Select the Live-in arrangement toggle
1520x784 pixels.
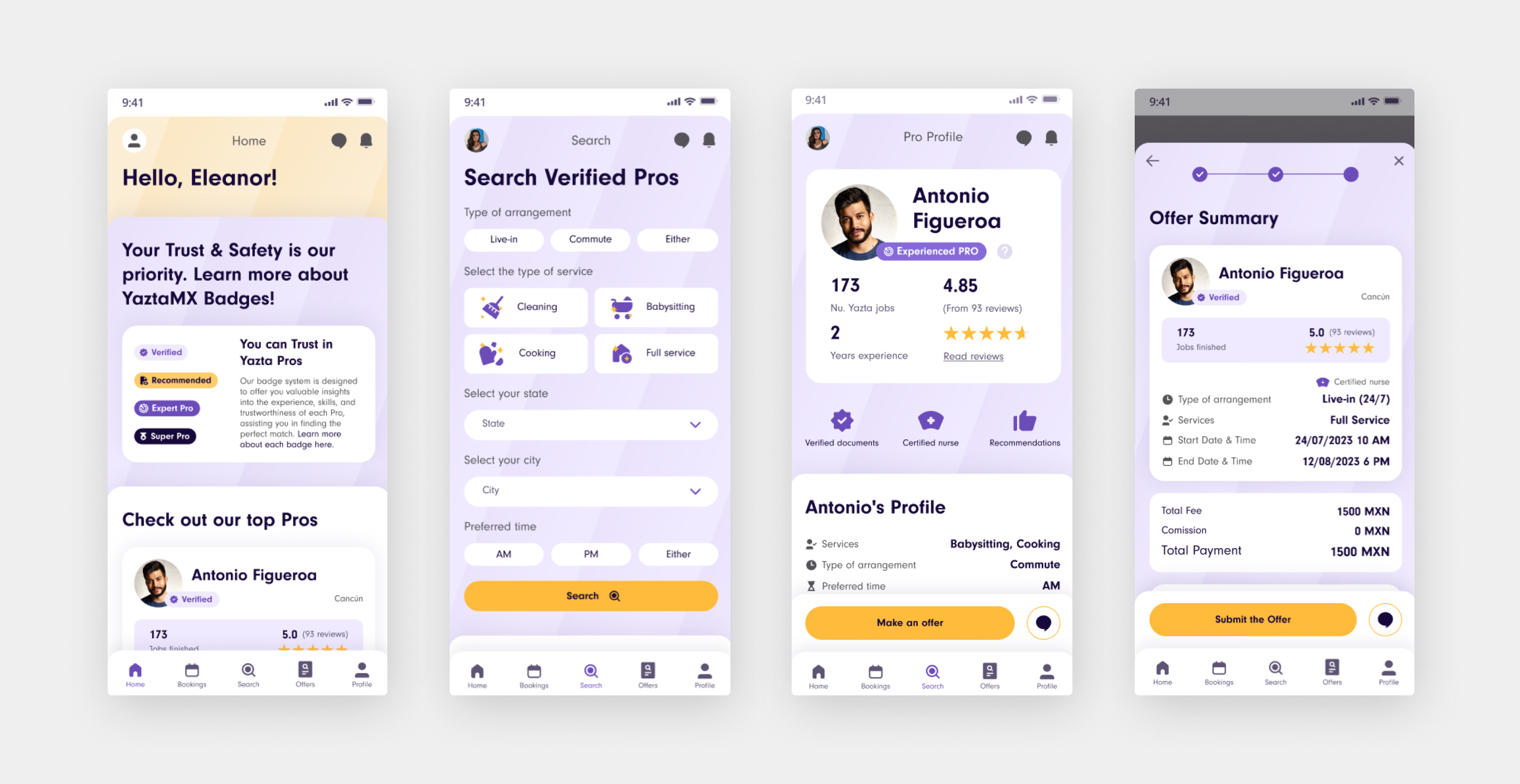pos(503,238)
